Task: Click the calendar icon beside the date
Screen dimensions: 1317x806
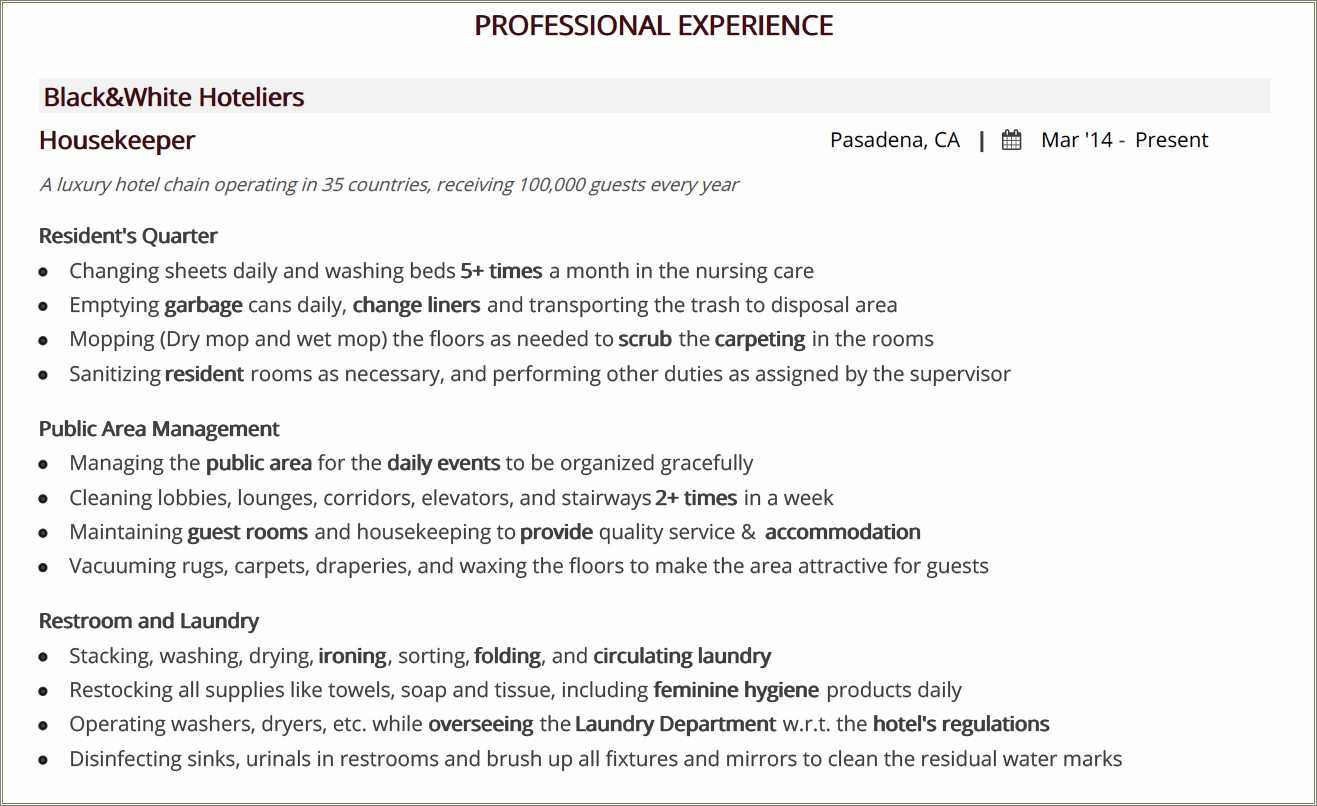Action: 1011,140
